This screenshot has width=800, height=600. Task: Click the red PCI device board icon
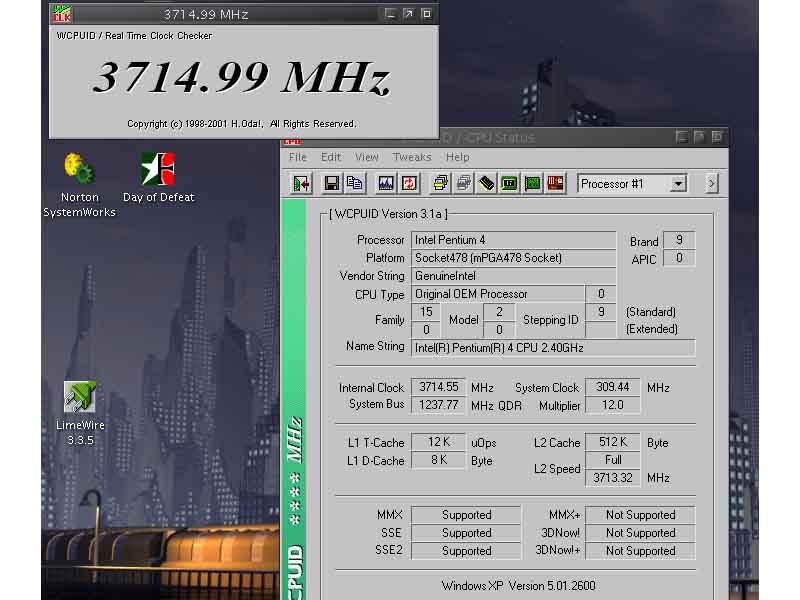558,183
